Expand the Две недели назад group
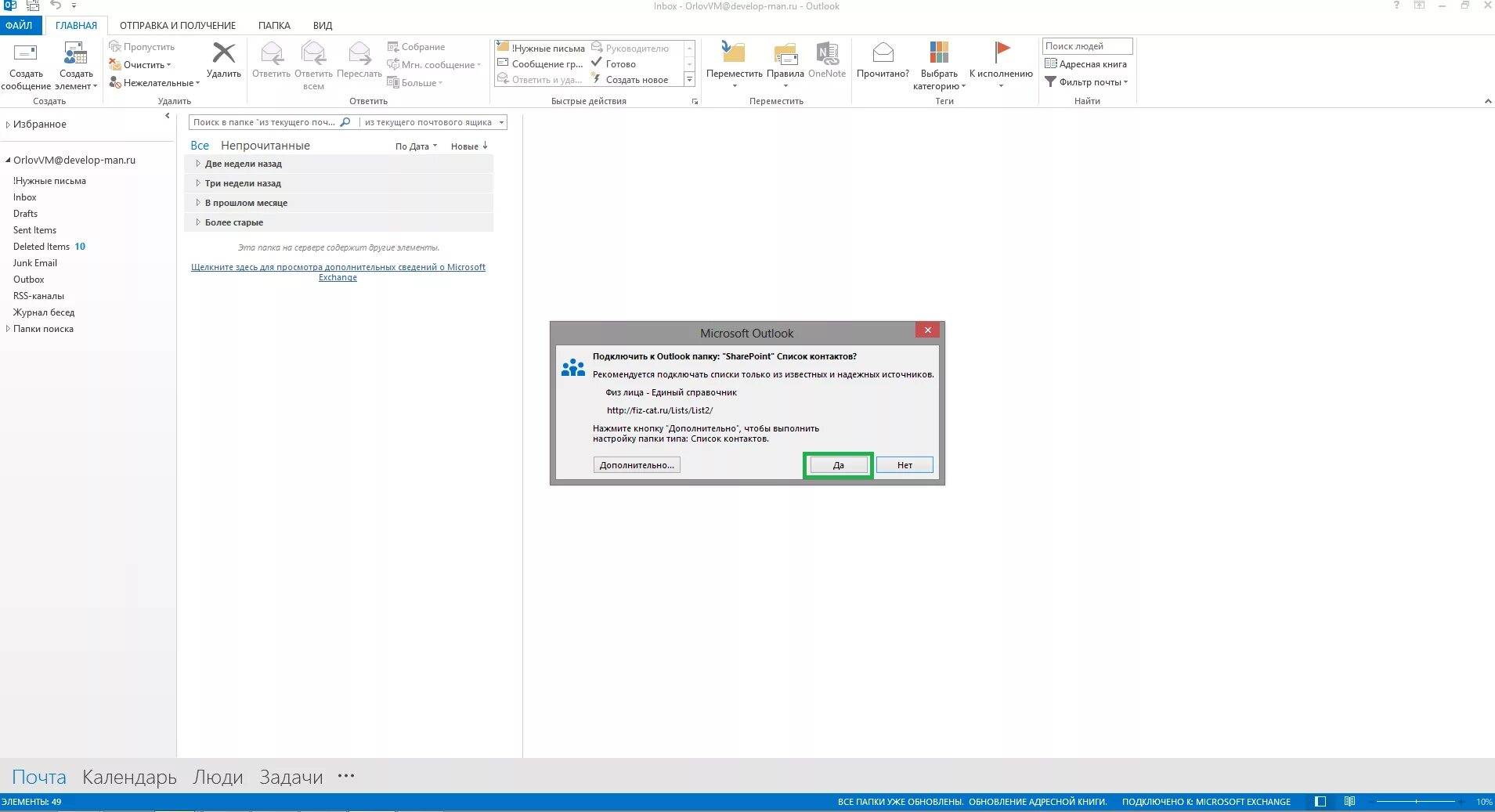The width and height of the screenshot is (1495, 812). point(198,164)
